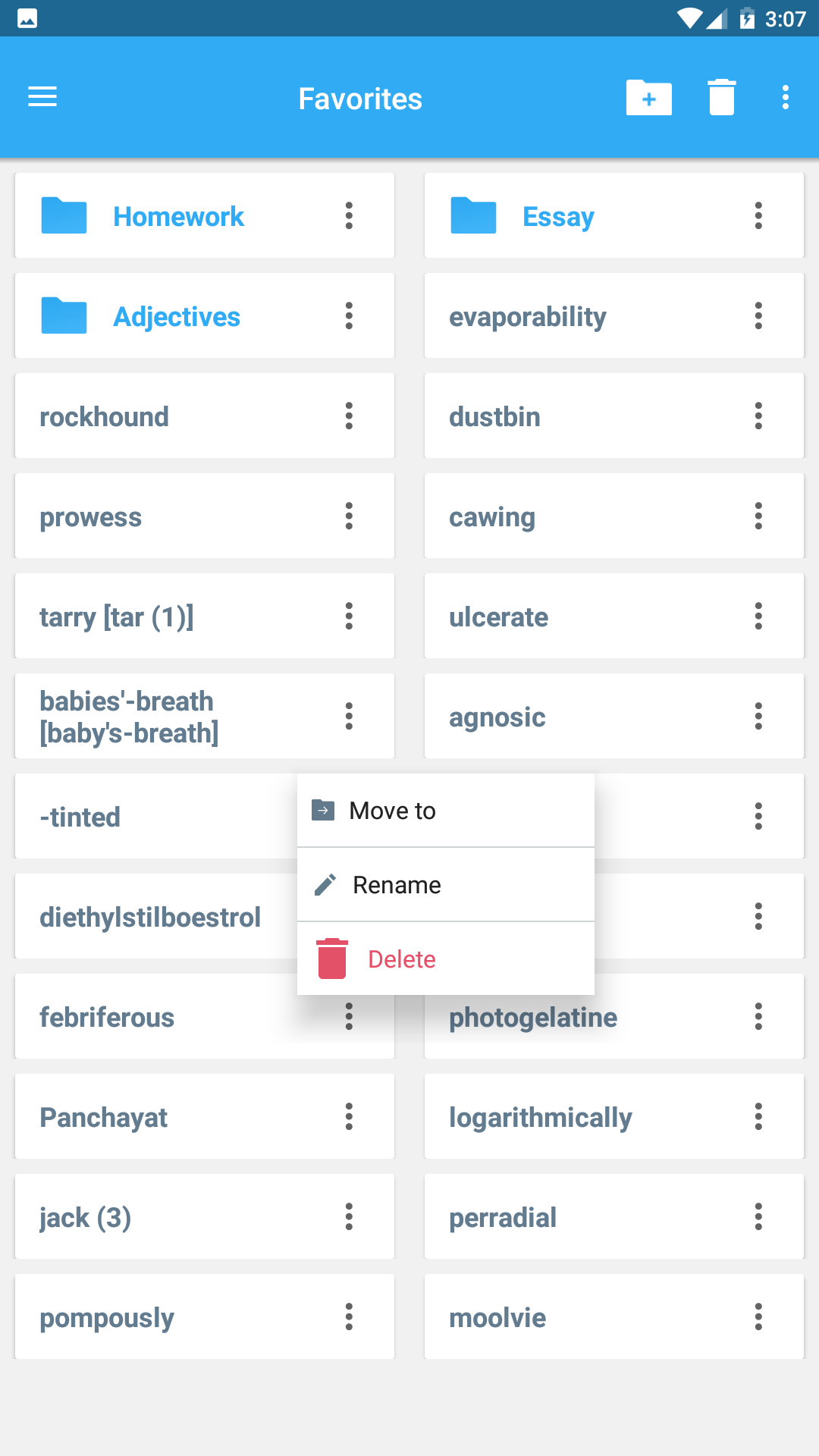
Task: Open options for the Essay folder
Action: 758,216
